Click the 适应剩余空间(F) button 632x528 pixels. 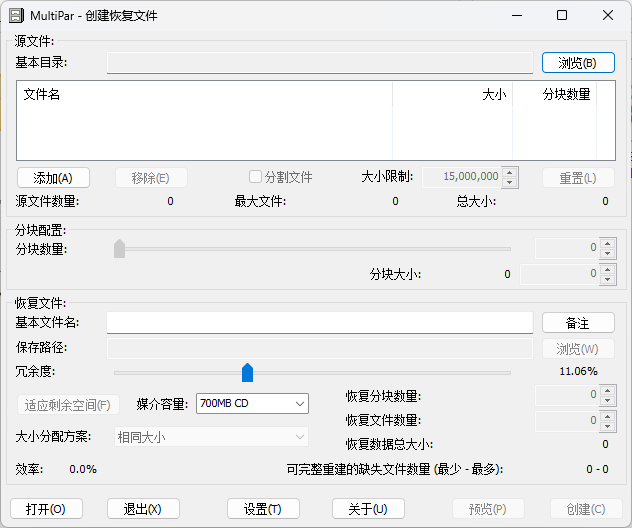click(68, 405)
